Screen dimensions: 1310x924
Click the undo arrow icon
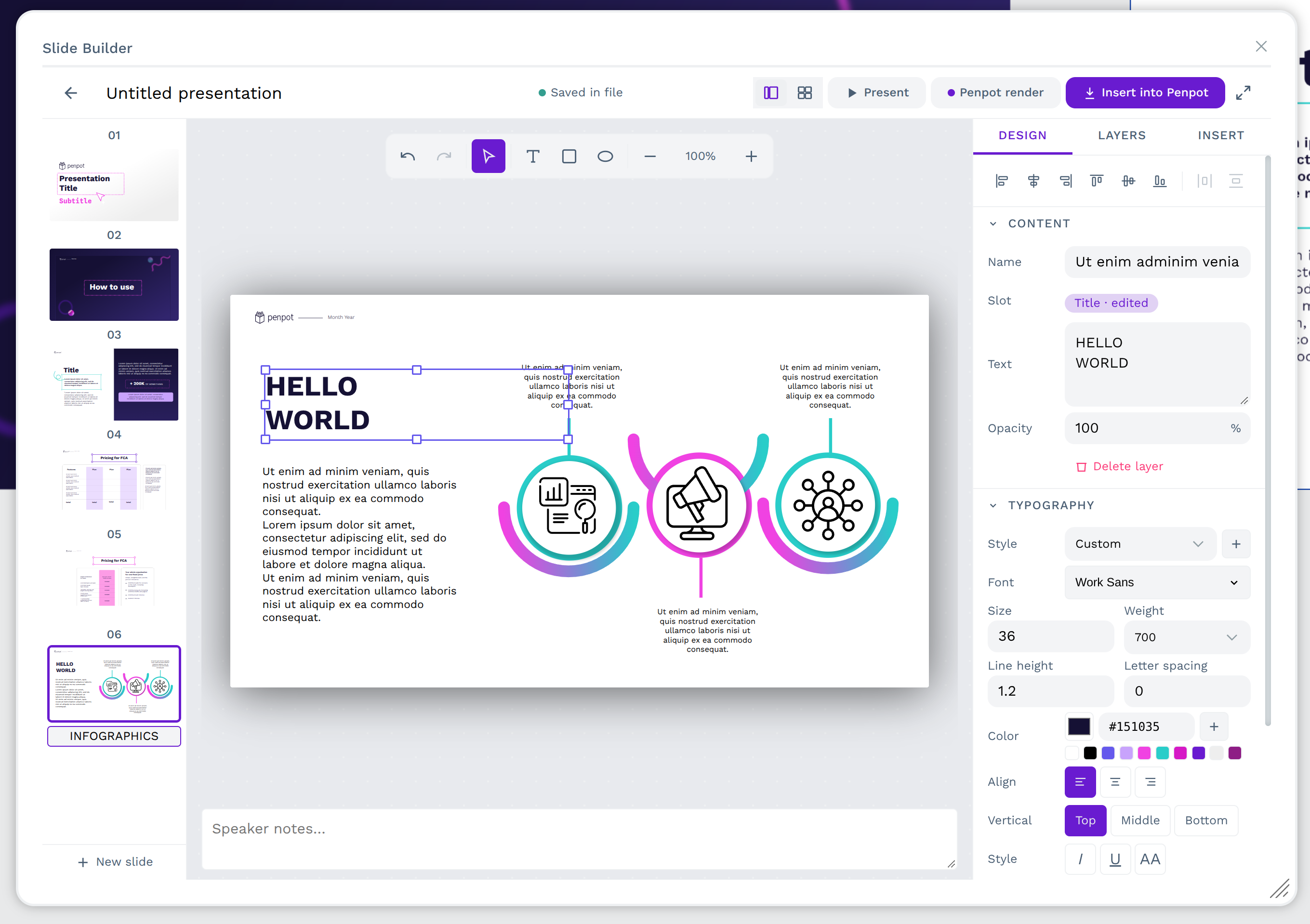tap(408, 156)
